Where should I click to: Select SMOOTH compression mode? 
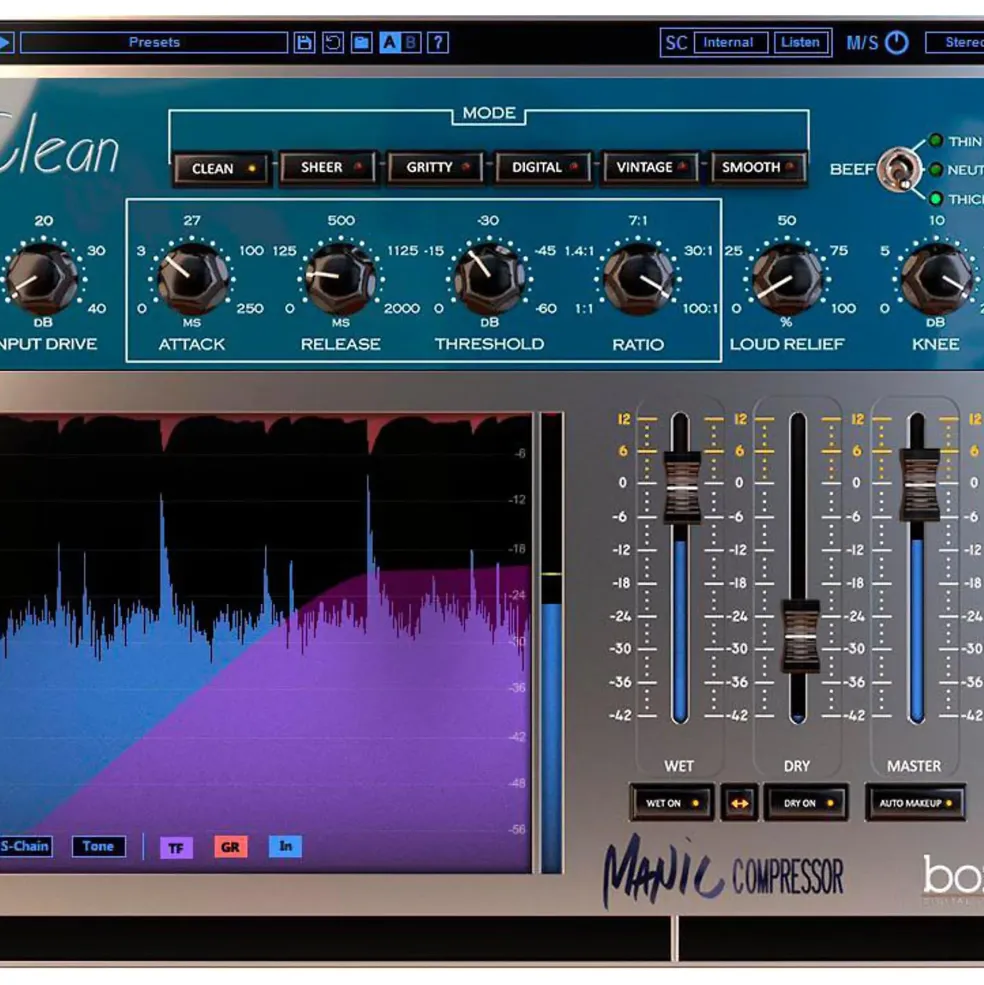(758, 167)
